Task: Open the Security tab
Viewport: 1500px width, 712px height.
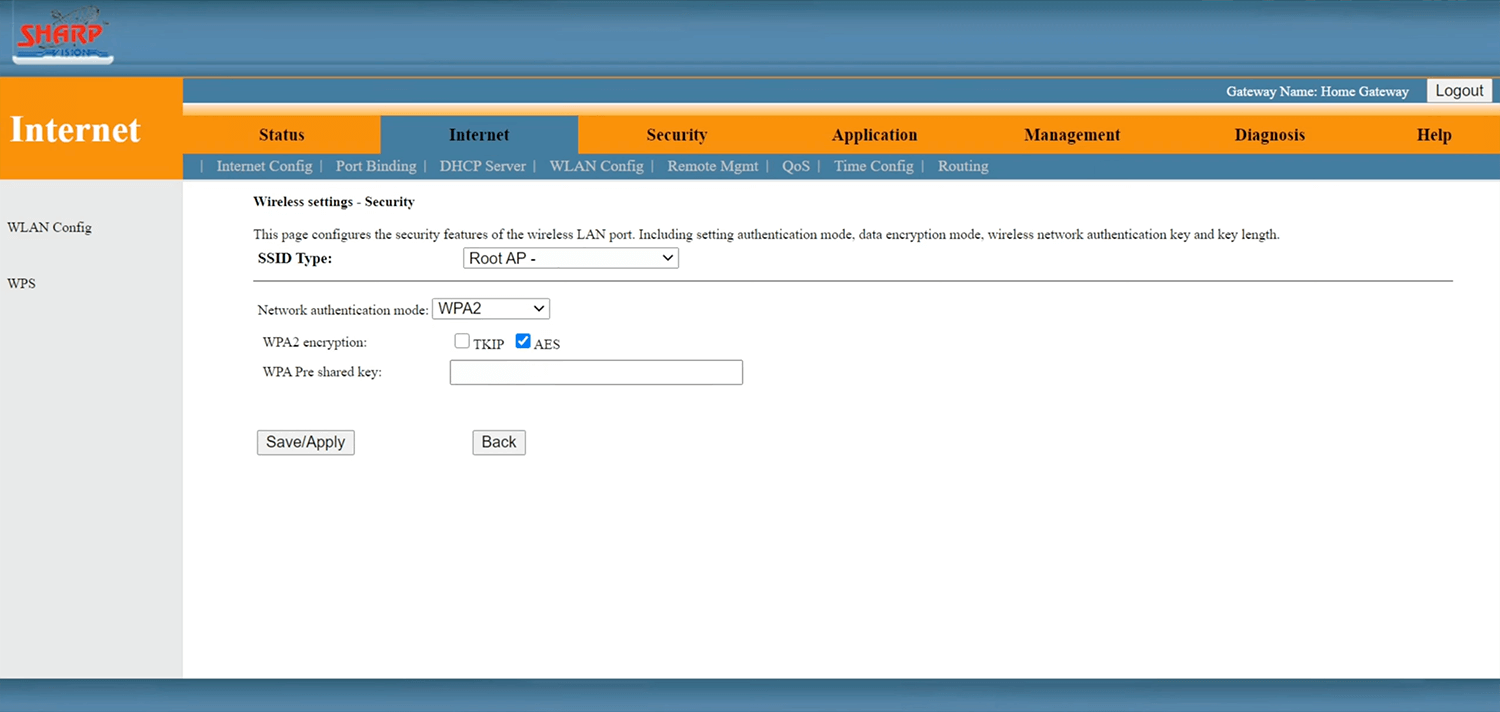Action: [676, 135]
